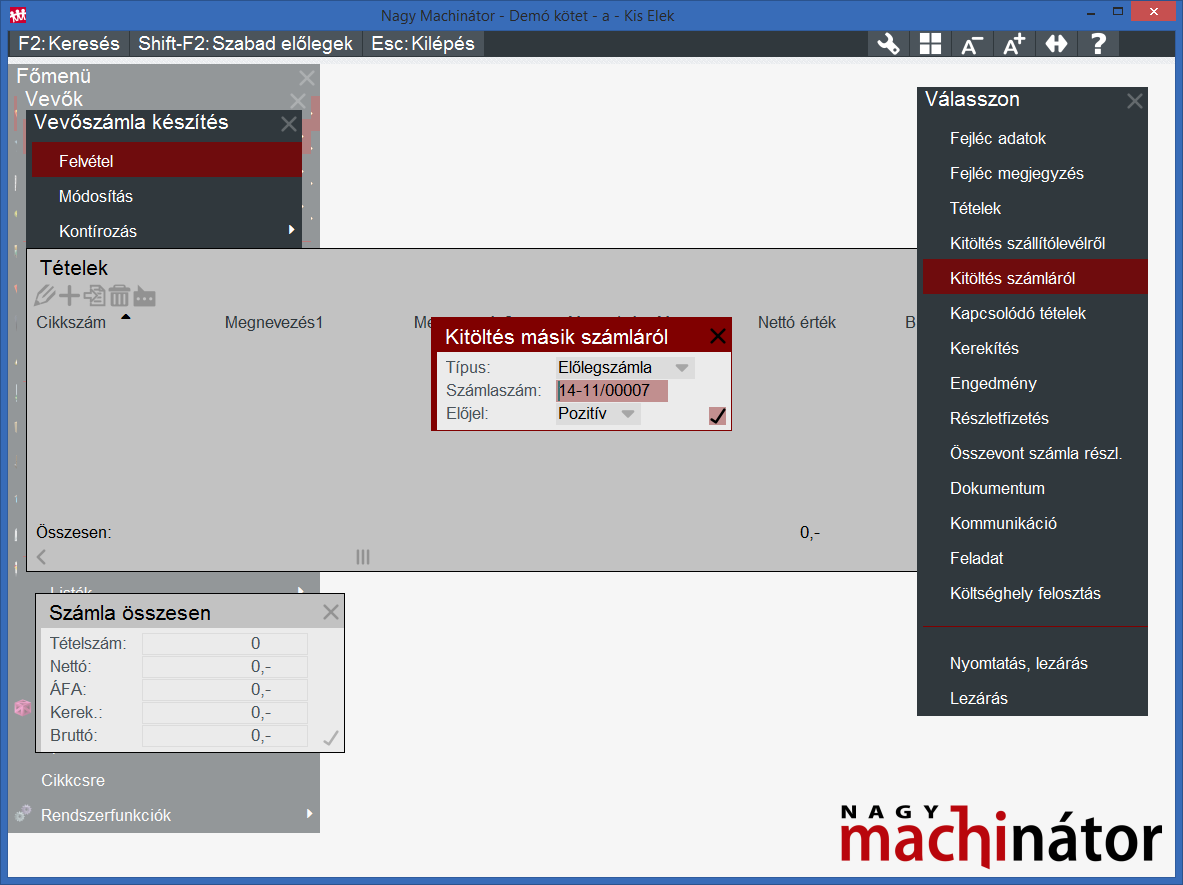The width and height of the screenshot is (1183, 885).
Task: Decrease font size with A- icon
Action: [973, 44]
